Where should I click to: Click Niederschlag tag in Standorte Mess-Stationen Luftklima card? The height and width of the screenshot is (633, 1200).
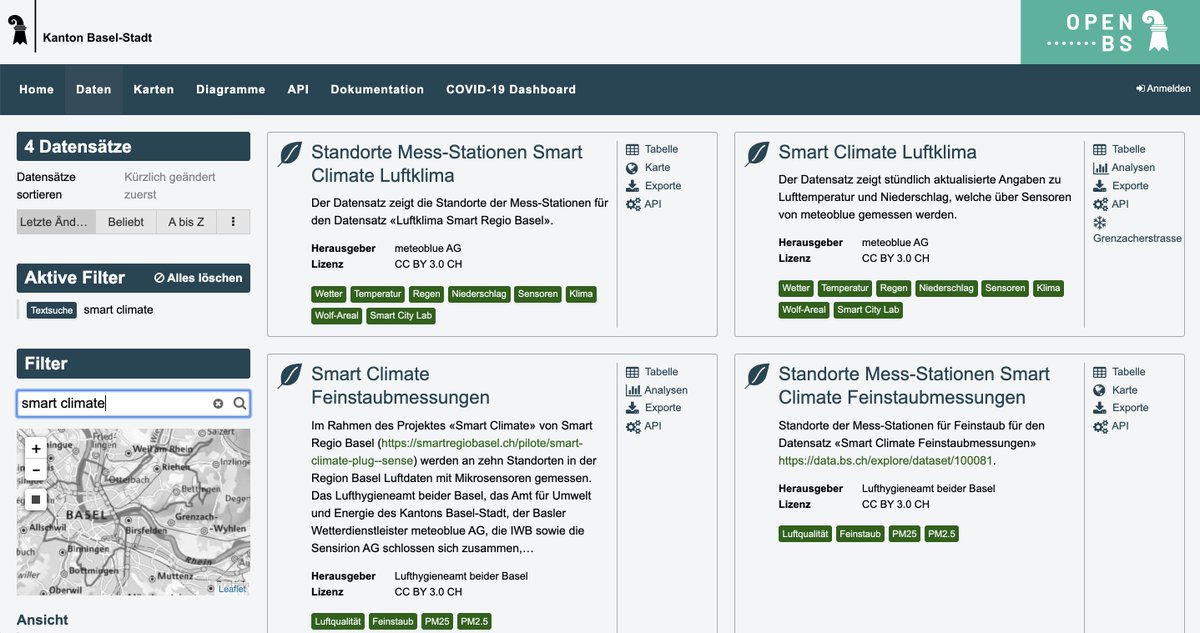pyautogui.click(x=479, y=294)
